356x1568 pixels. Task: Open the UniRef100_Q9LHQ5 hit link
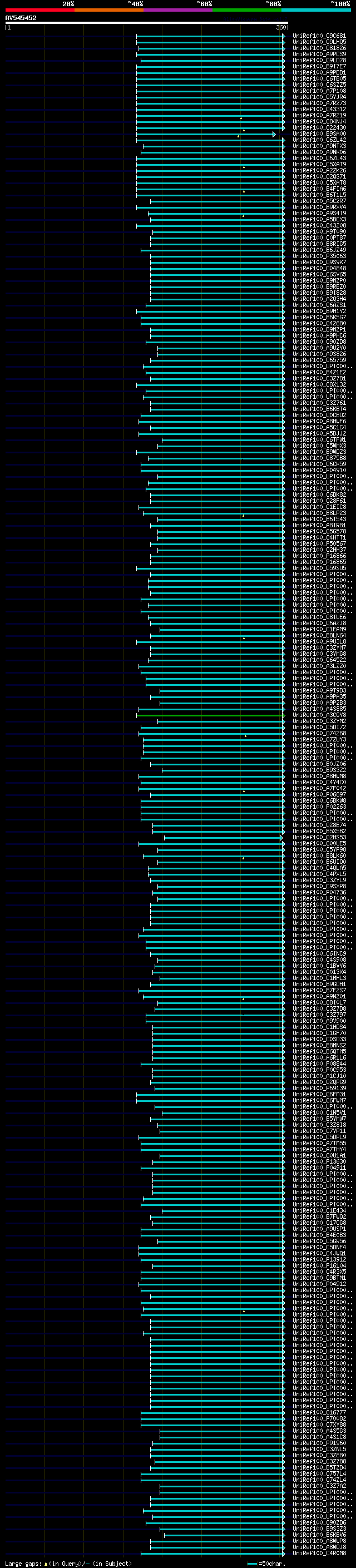click(x=319, y=42)
